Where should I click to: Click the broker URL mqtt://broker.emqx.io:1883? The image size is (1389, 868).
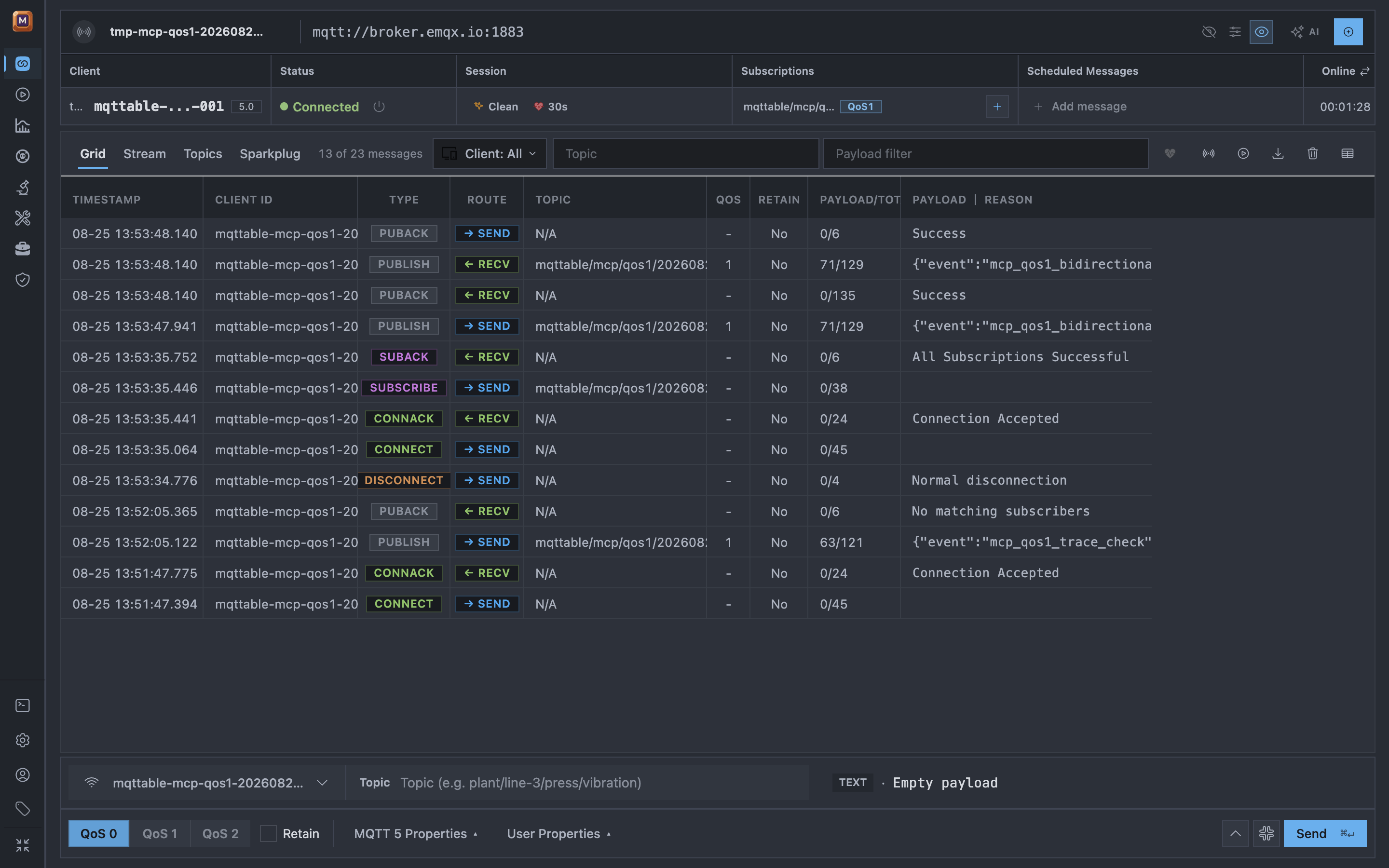point(417,32)
